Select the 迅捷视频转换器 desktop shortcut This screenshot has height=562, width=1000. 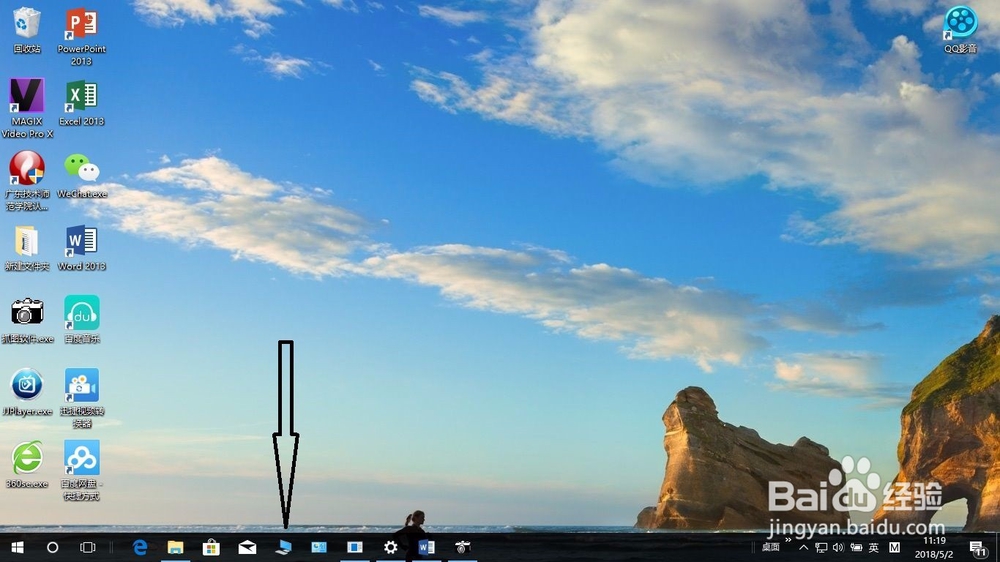[x=82, y=399]
